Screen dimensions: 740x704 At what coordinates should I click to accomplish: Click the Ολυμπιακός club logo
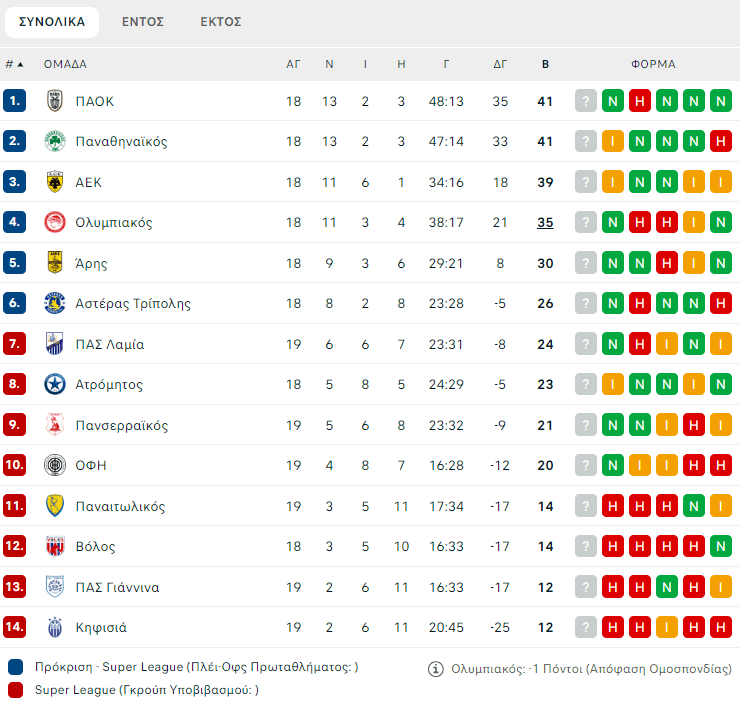click(x=55, y=222)
